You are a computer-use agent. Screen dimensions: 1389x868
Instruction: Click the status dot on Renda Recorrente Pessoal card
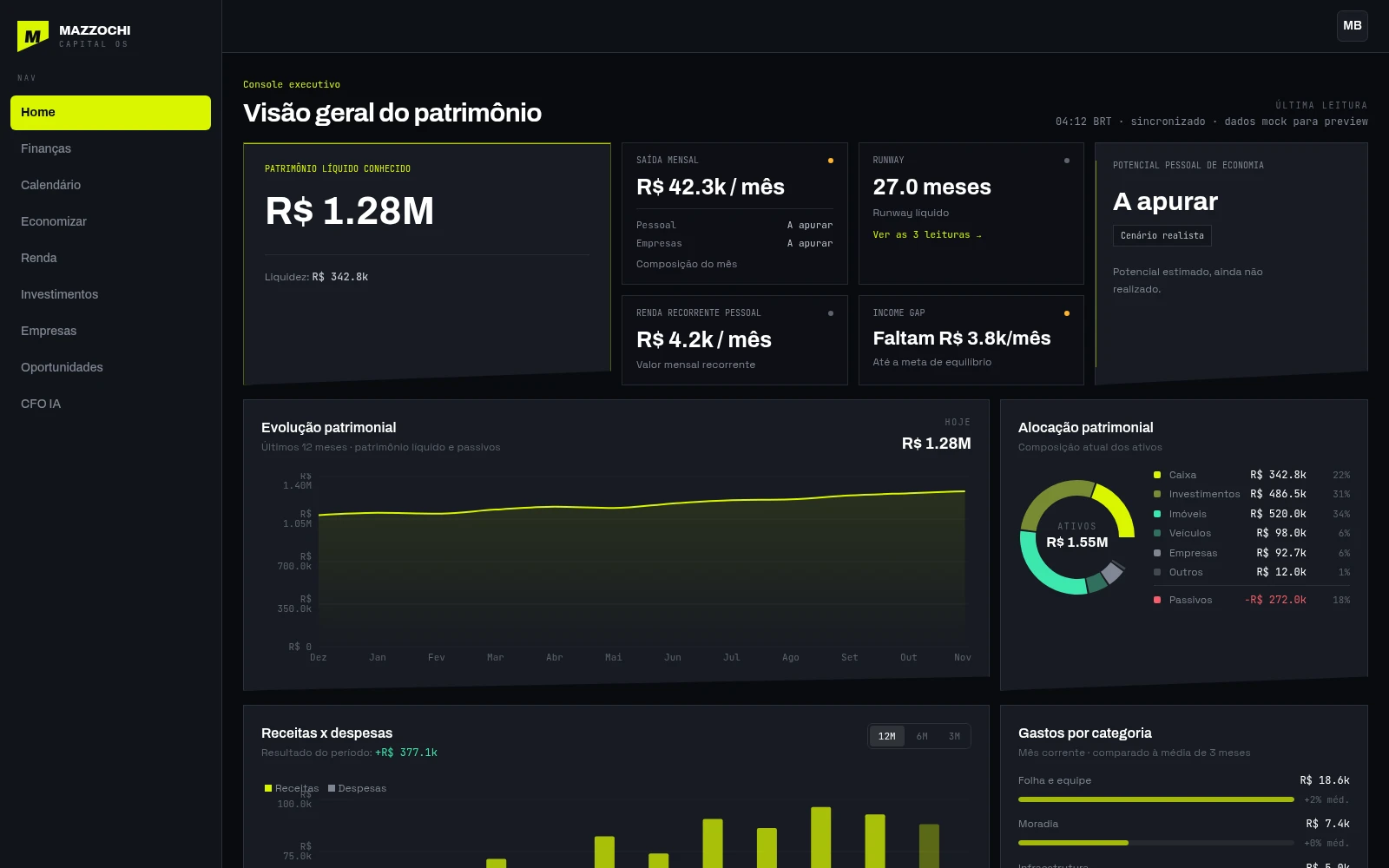(x=831, y=313)
